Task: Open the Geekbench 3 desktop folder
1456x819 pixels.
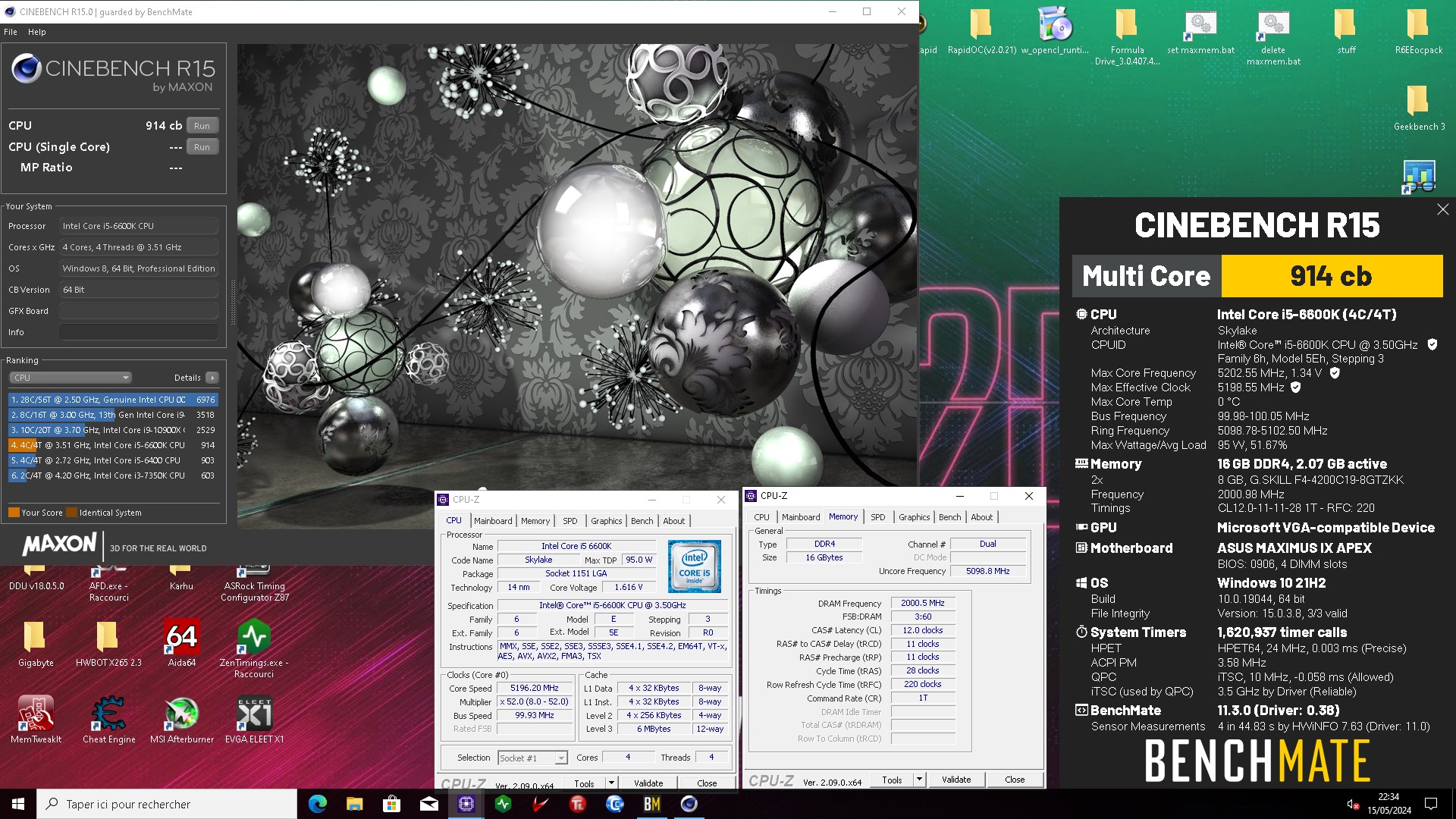Action: click(1419, 107)
